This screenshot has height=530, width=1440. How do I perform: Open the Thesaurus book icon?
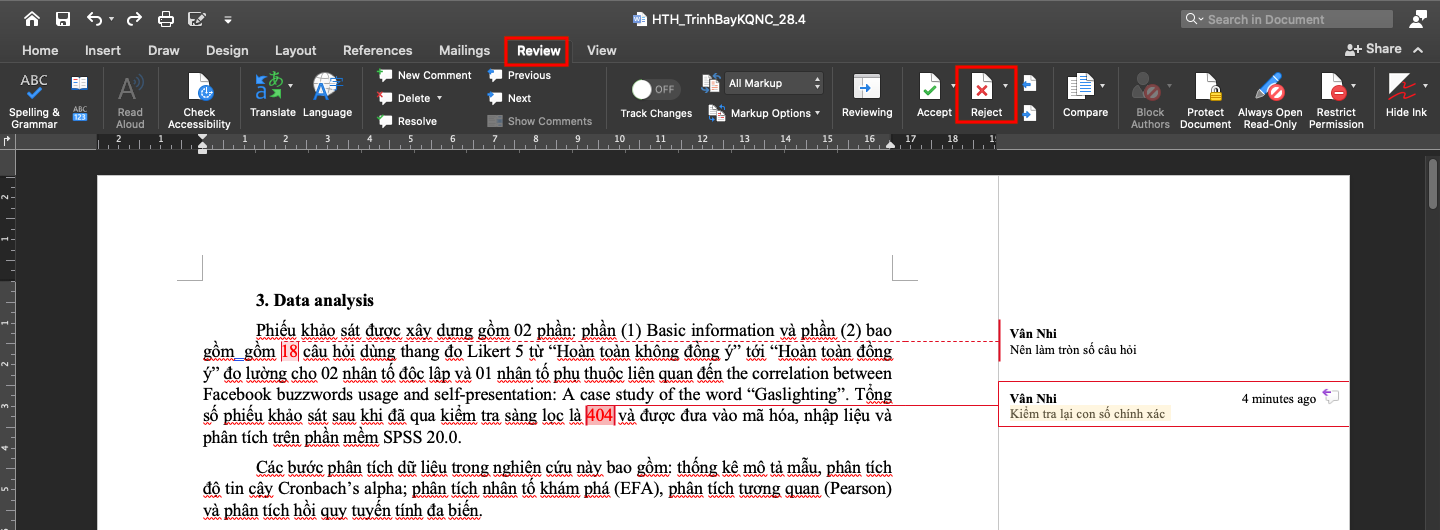pos(79,83)
